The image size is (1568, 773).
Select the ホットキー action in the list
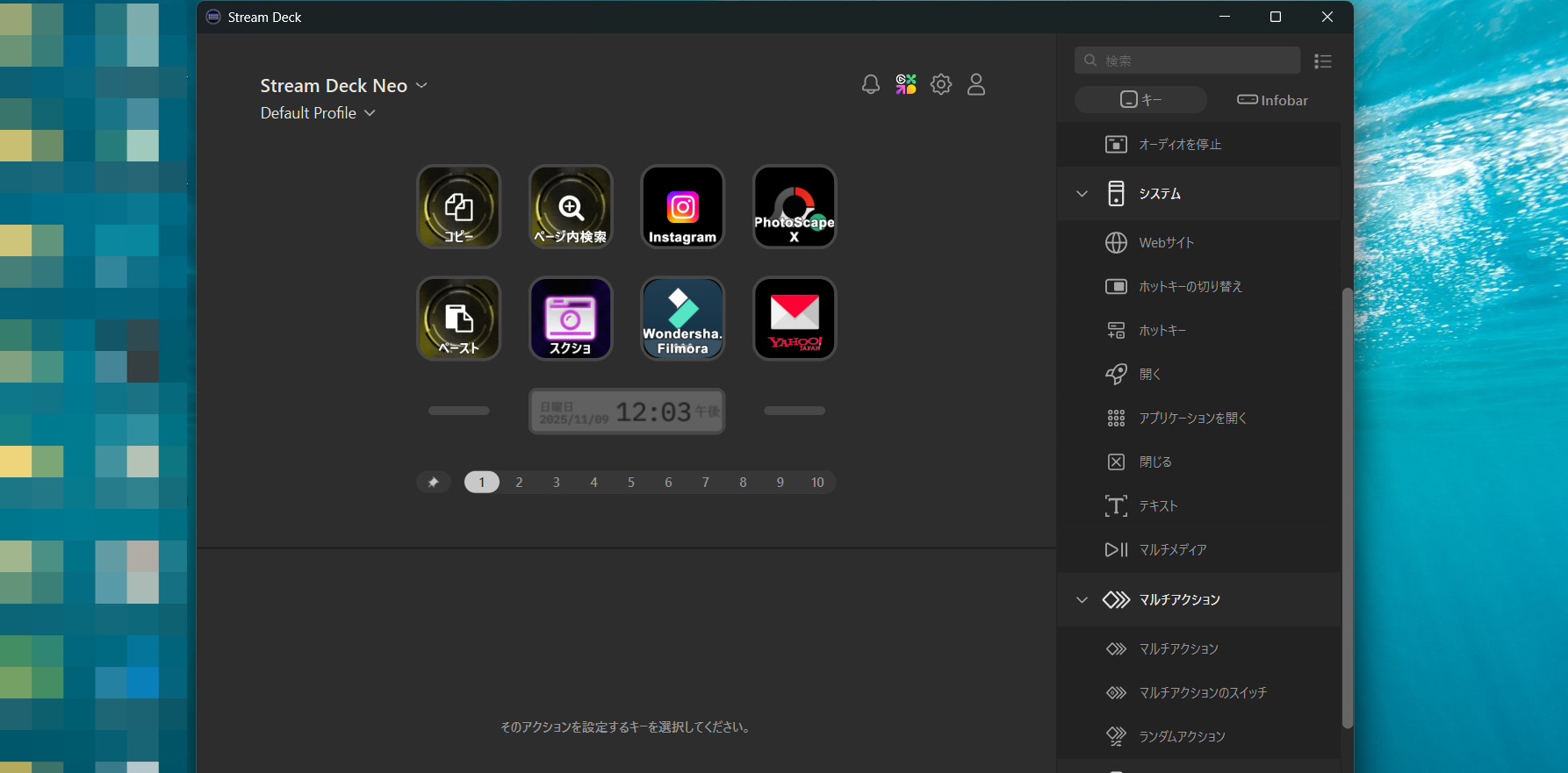tap(1162, 331)
